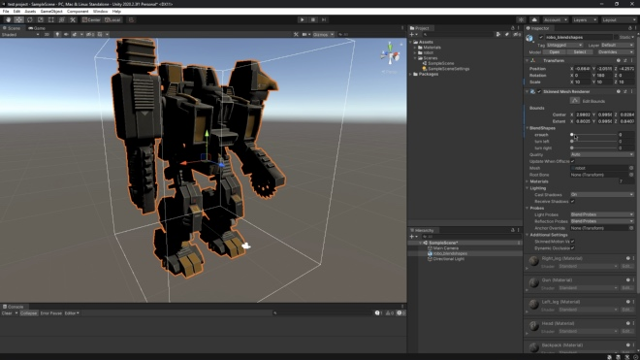Click the Play button
Viewport: 640px width, 360px height.
click(302, 20)
